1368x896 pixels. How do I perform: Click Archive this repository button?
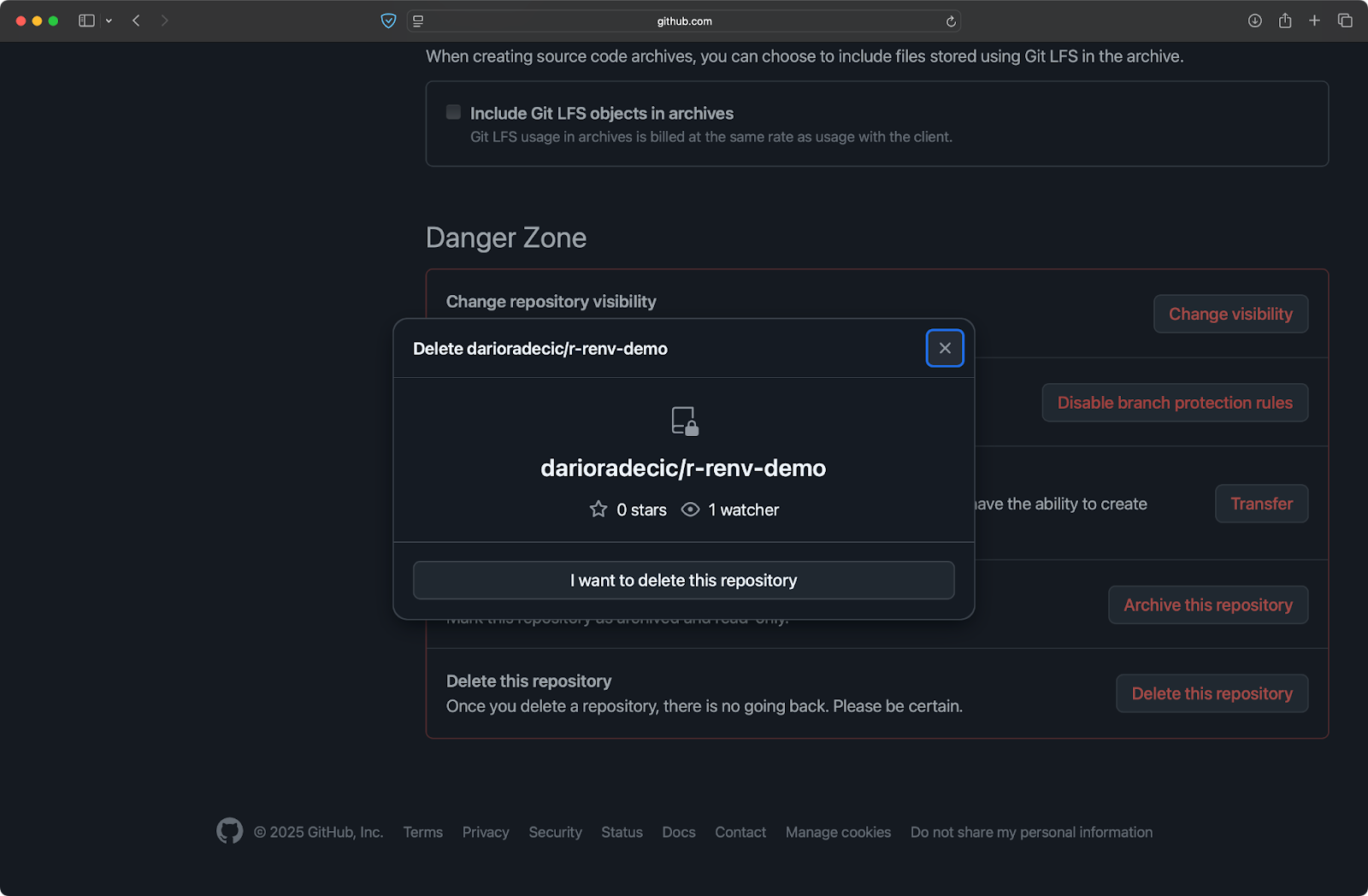(x=1208, y=604)
